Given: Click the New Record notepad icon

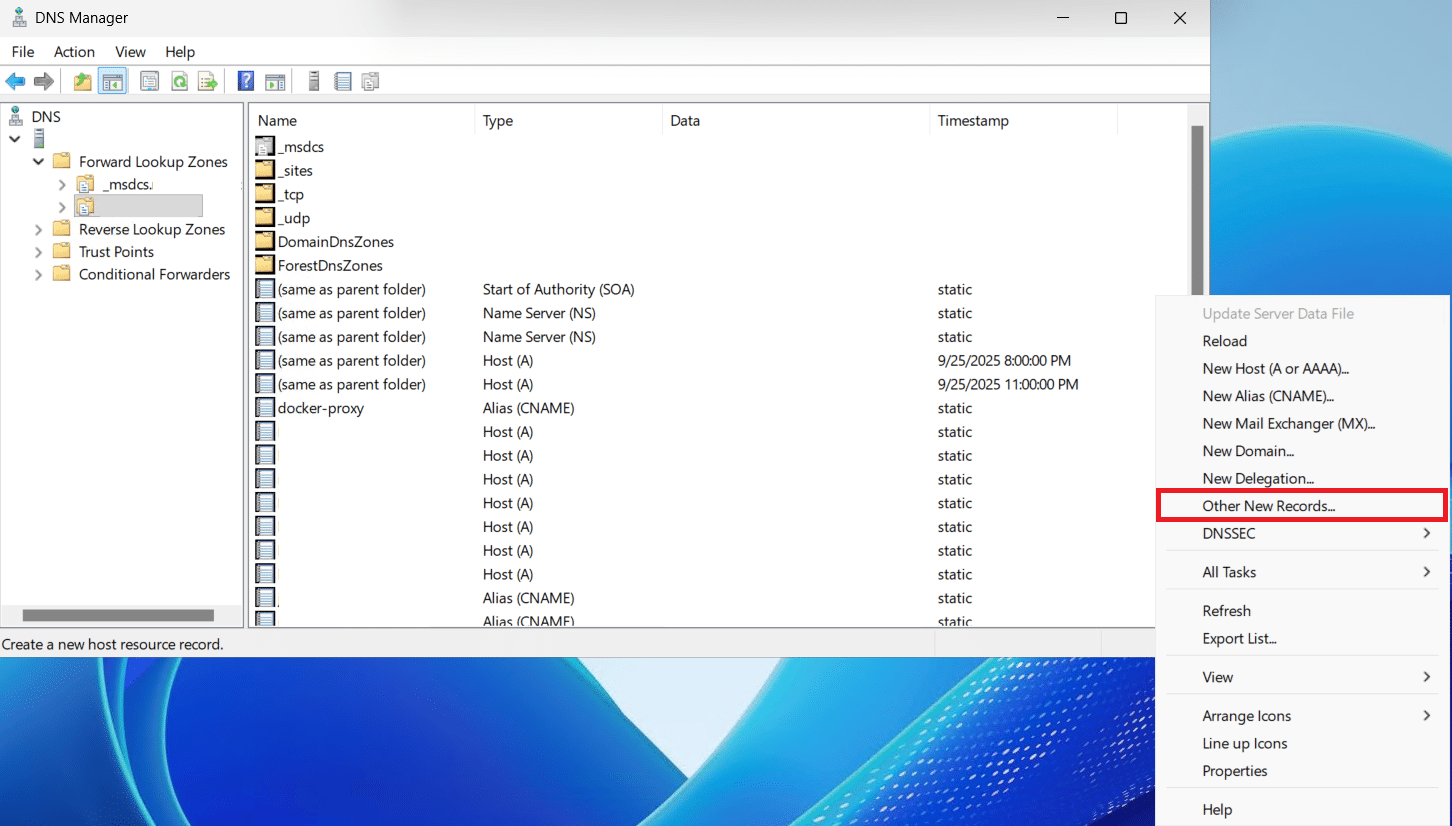Looking at the screenshot, I should 343,82.
